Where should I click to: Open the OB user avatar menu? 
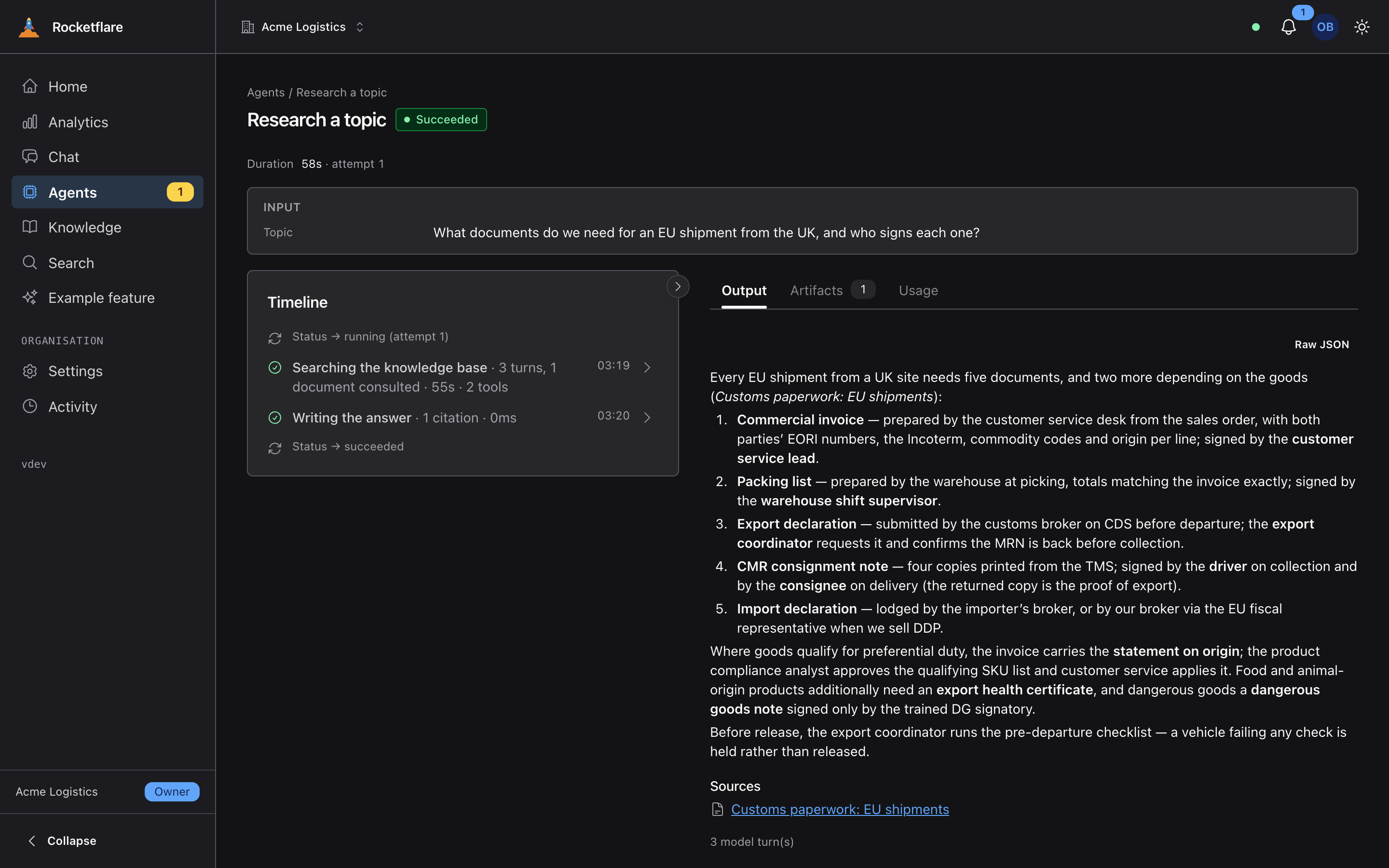tap(1325, 27)
